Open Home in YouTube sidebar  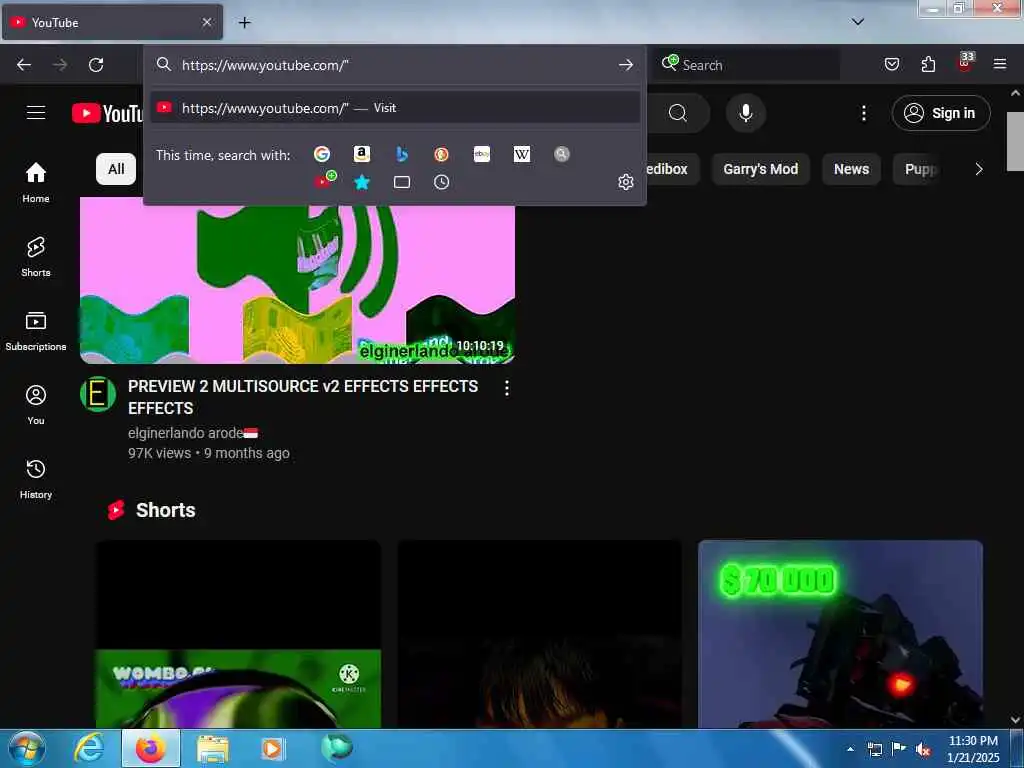(36, 182)
